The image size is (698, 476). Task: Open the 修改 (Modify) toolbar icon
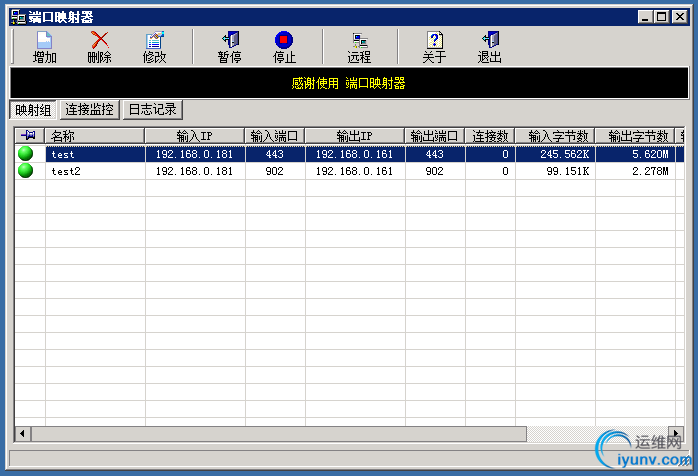coord(154,41)
